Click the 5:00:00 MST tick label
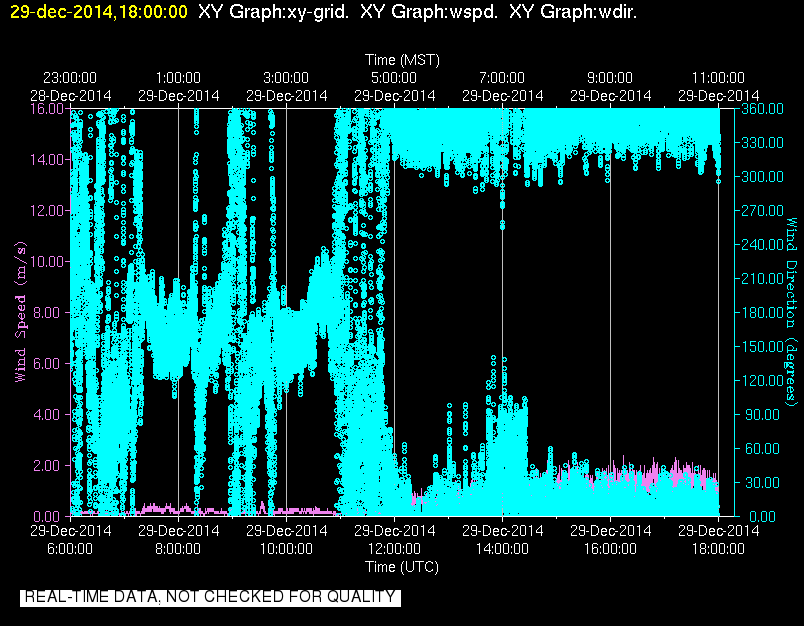Screen dimensions: 804x626 394,78
